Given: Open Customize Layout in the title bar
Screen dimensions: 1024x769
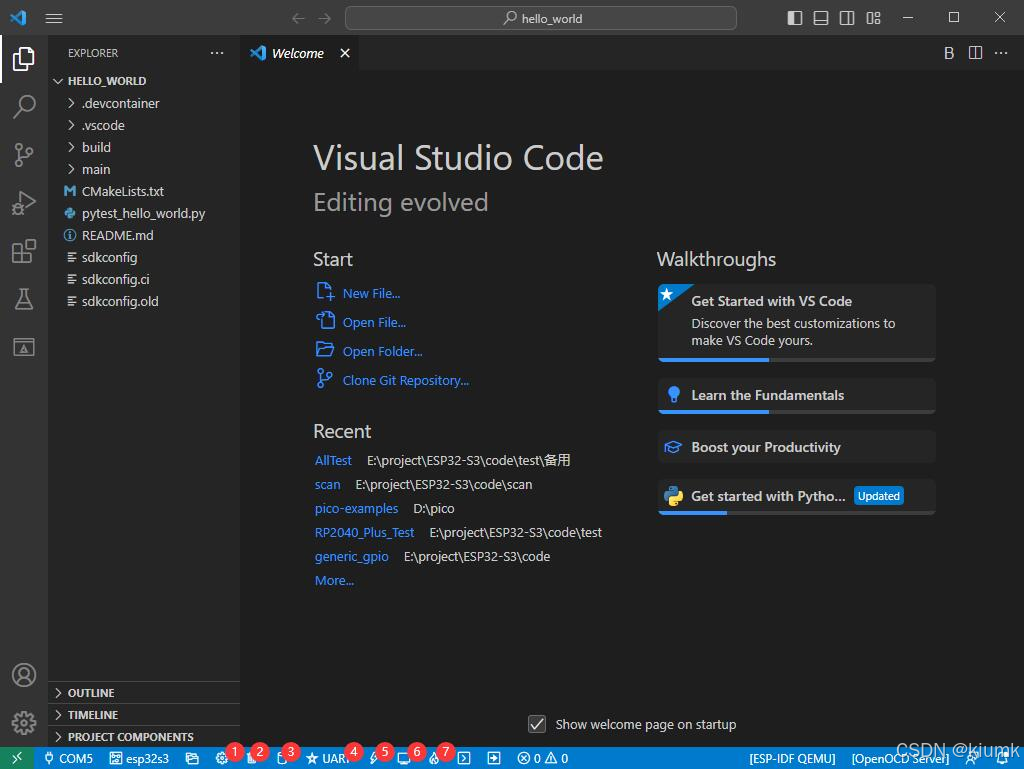Looking at the screenshot, I should 873,18.
